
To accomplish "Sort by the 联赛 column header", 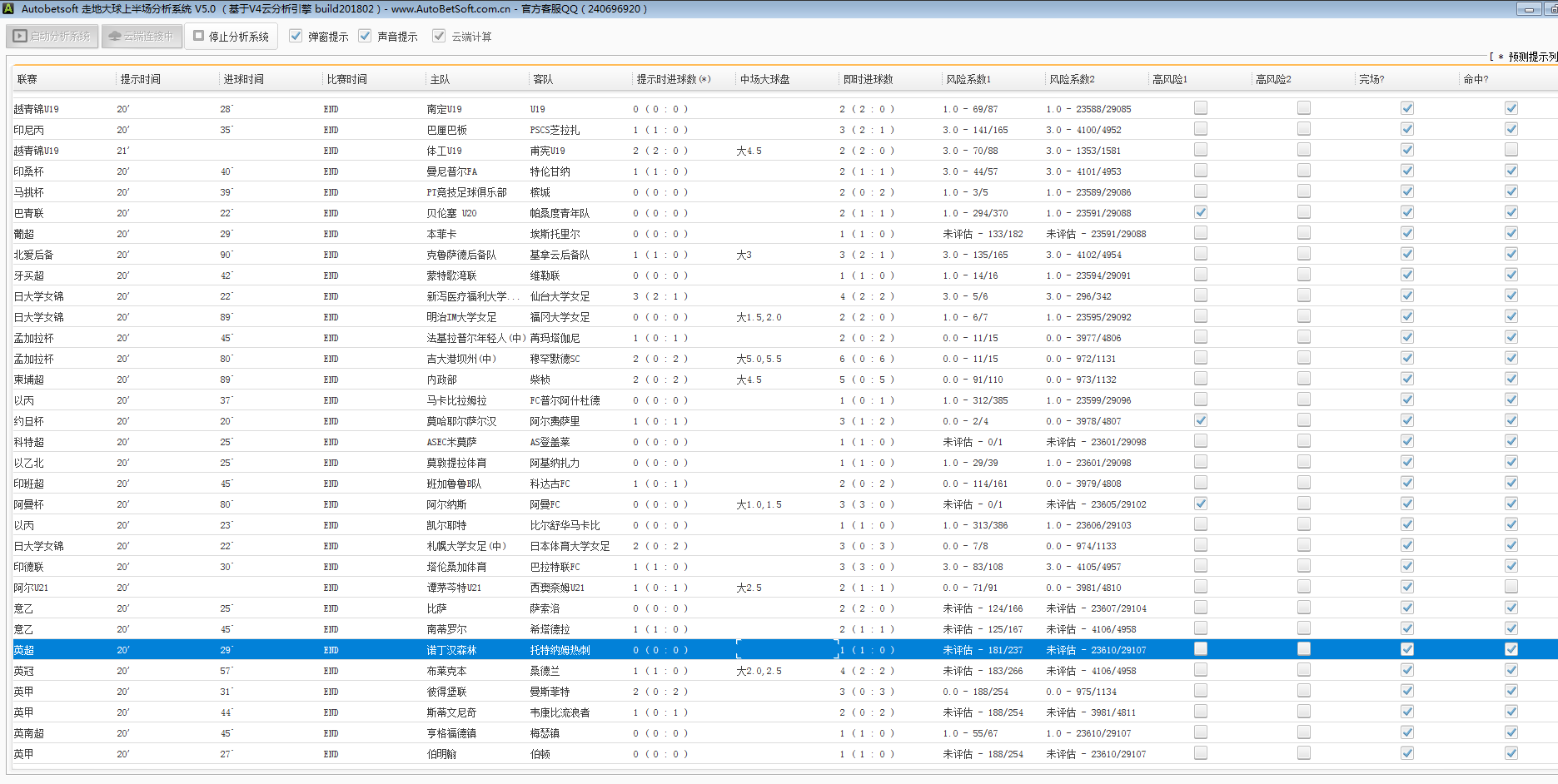I will click(x=27, y=80).
